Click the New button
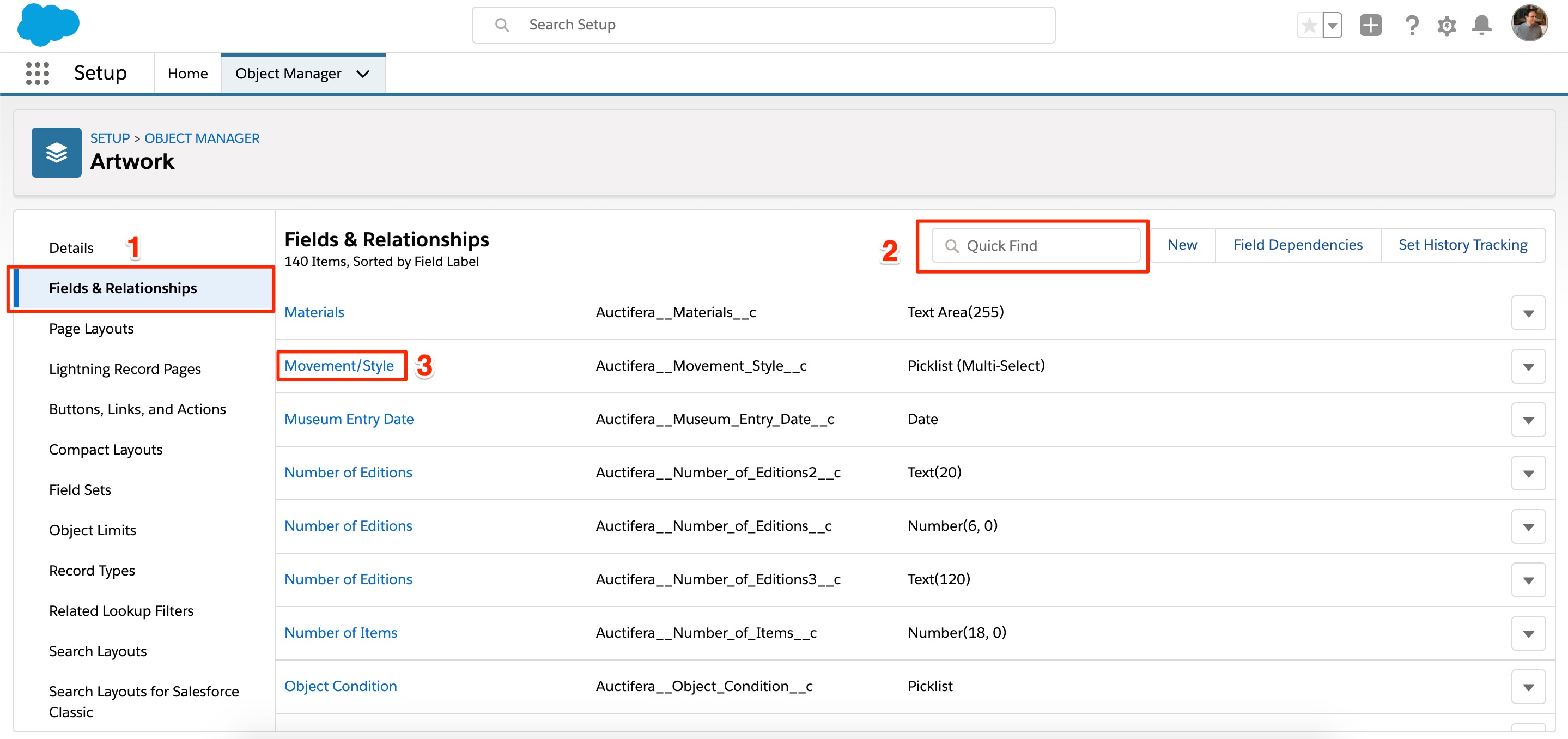Image resolution: width=1568 pixels, height=739 pixels. (1182, 245)
